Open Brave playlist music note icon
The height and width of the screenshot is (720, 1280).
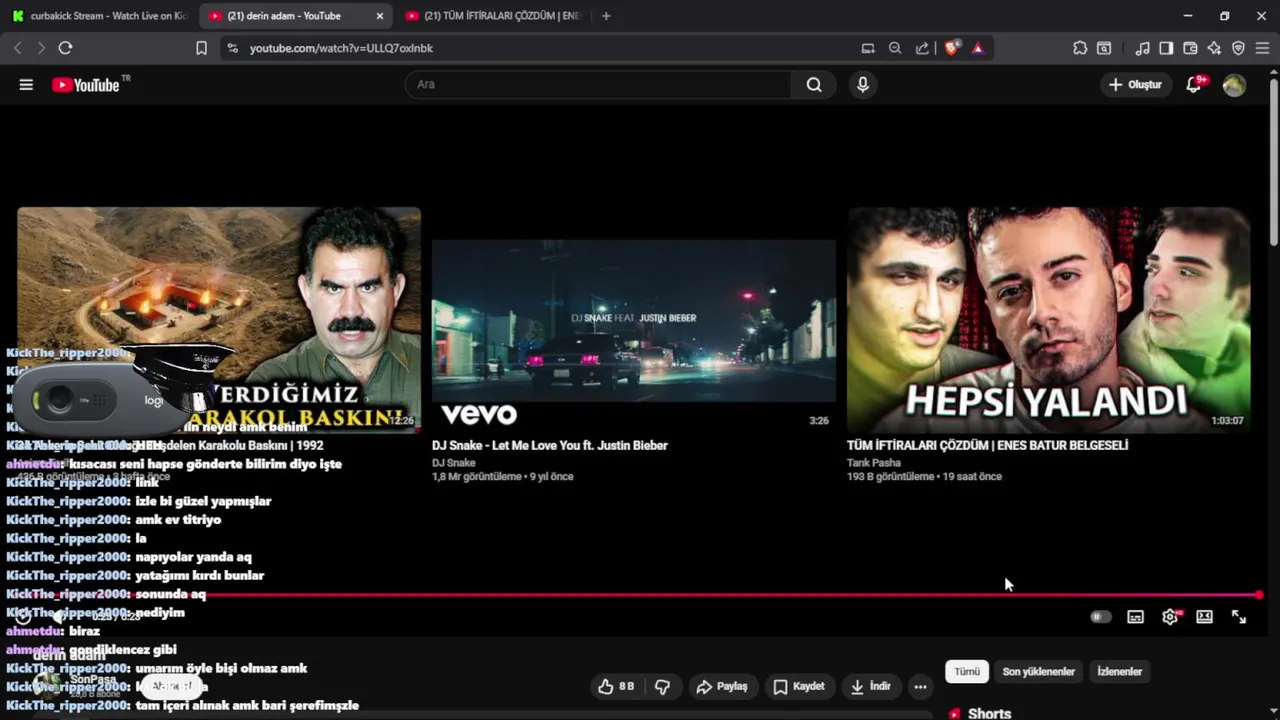coord(1142,48)
